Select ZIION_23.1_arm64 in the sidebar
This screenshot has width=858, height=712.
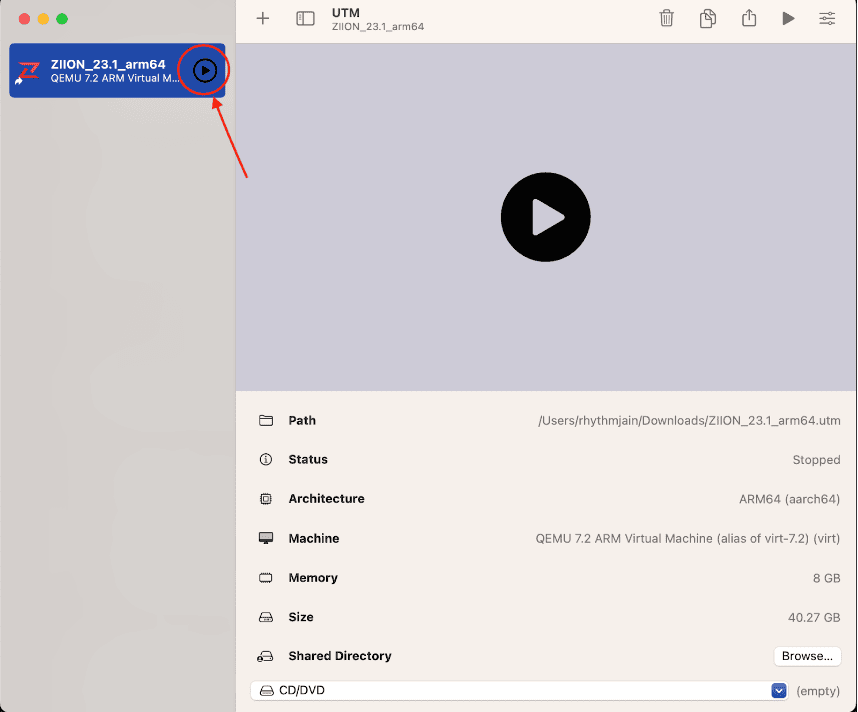[x=117, y=71]
